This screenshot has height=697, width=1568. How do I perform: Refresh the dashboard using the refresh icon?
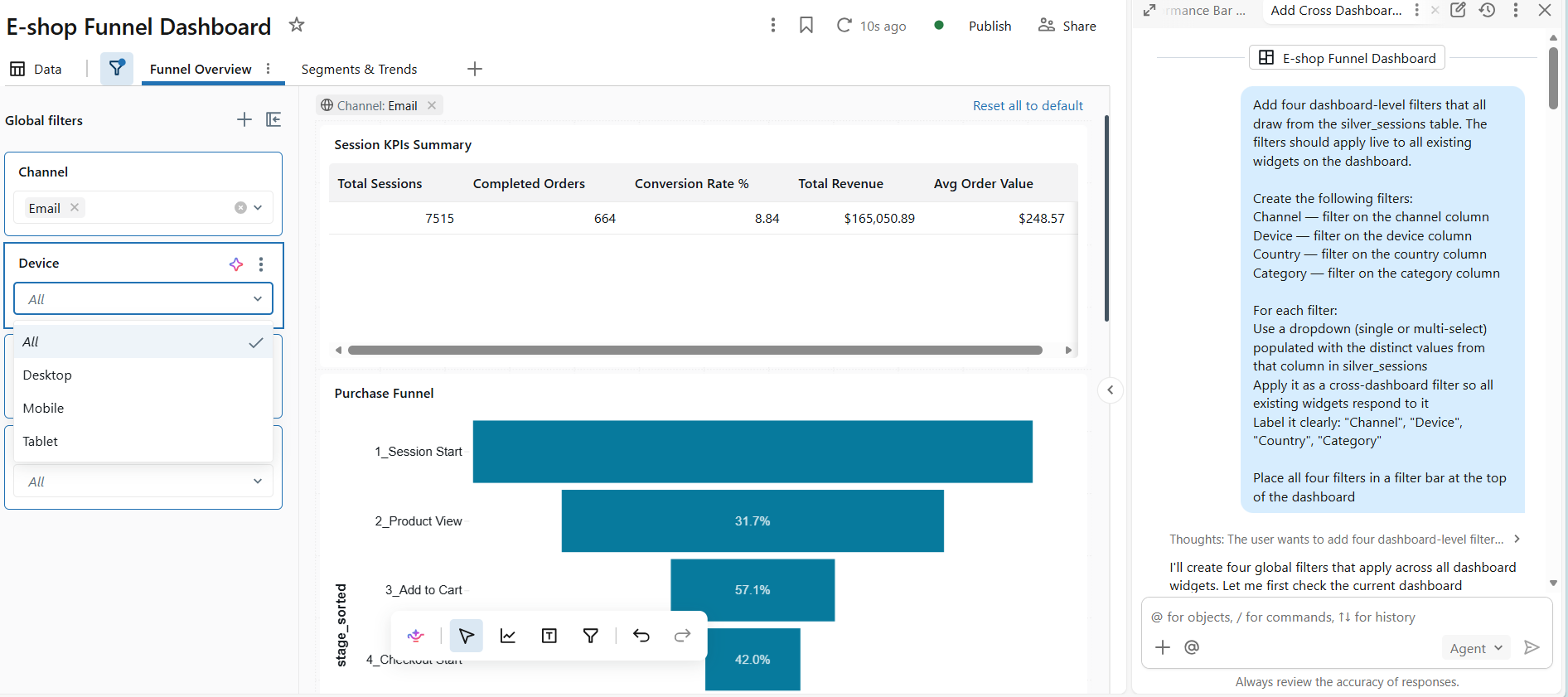pos(844,25)
